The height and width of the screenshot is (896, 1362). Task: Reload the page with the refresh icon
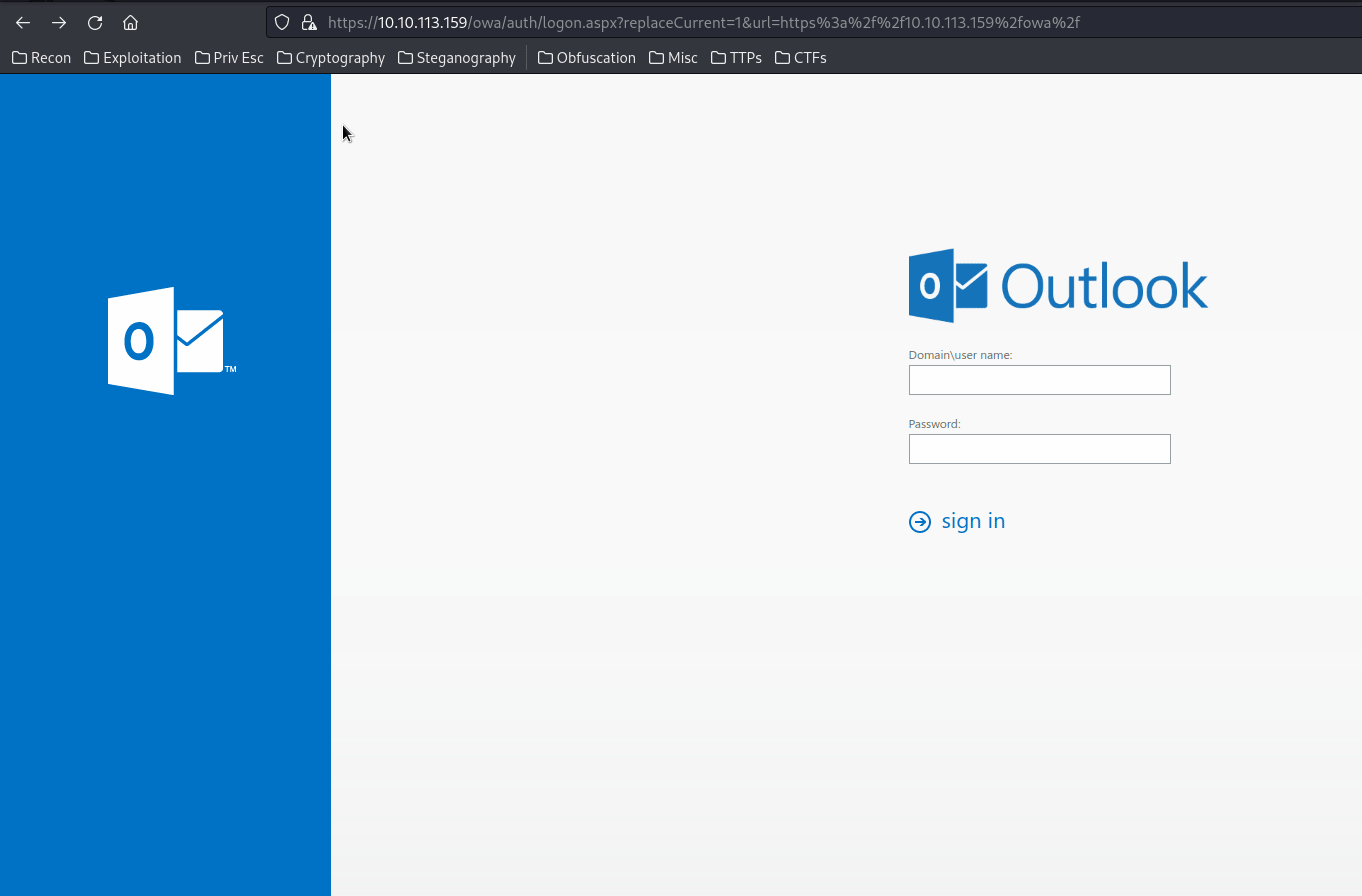coord(95,22)
